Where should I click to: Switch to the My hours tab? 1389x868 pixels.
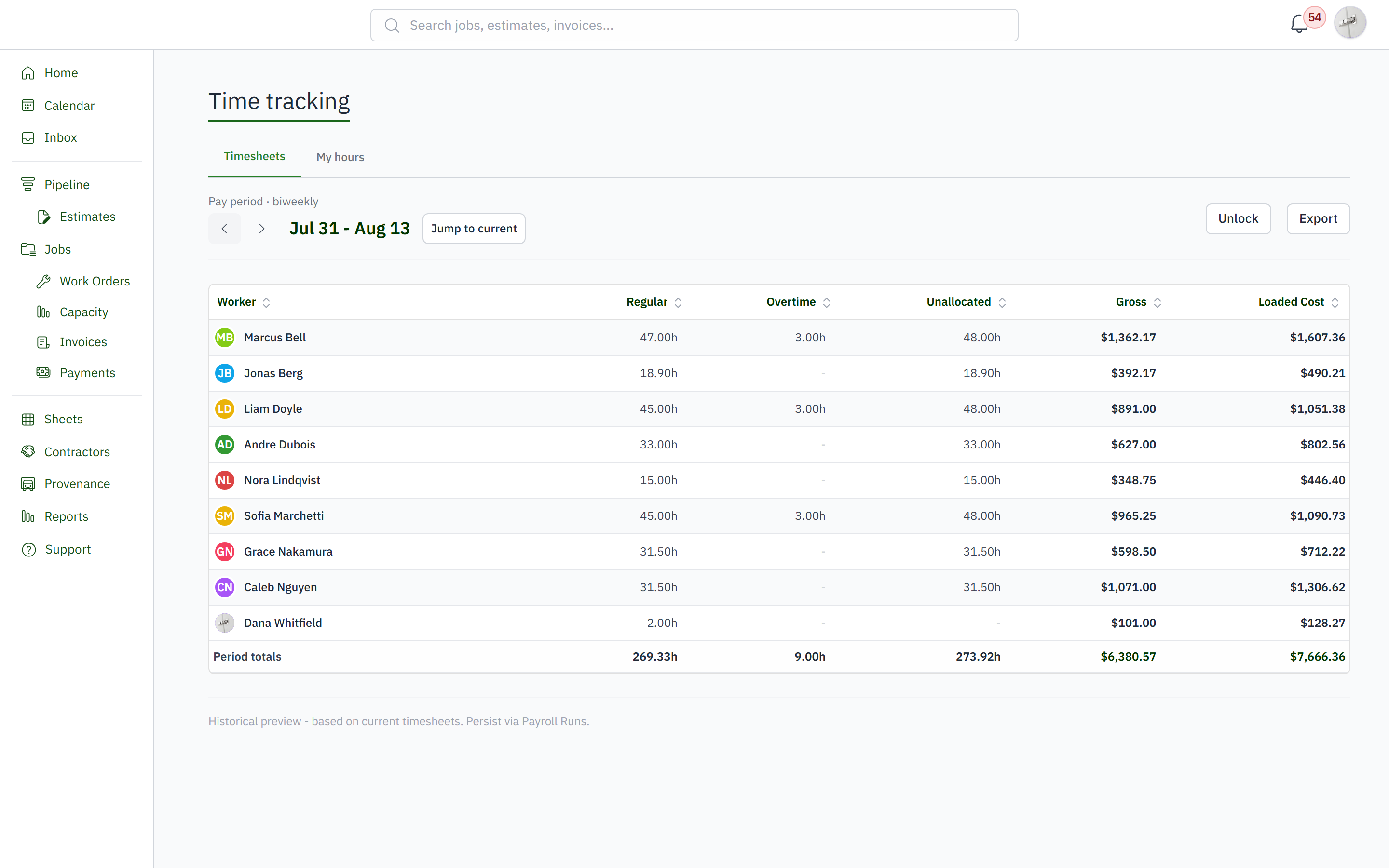pyautogui.click(x=340, y=157)
